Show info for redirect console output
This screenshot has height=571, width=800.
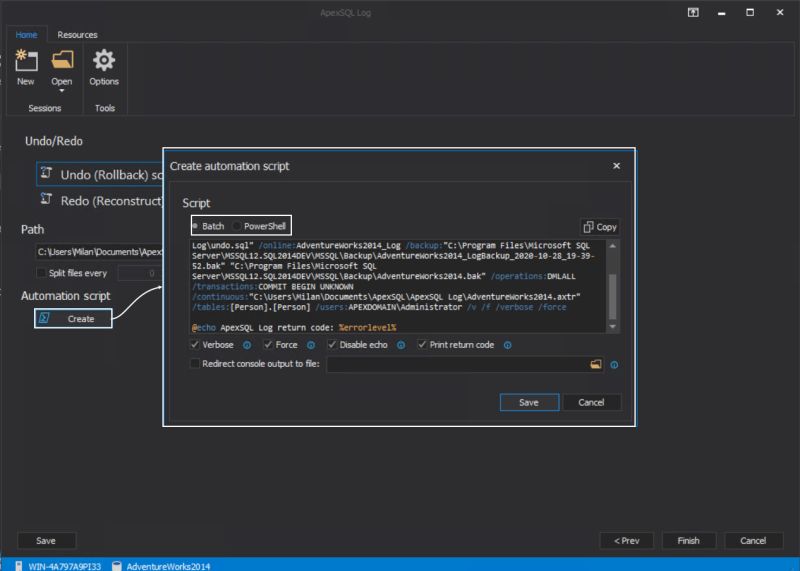point(614,365)
